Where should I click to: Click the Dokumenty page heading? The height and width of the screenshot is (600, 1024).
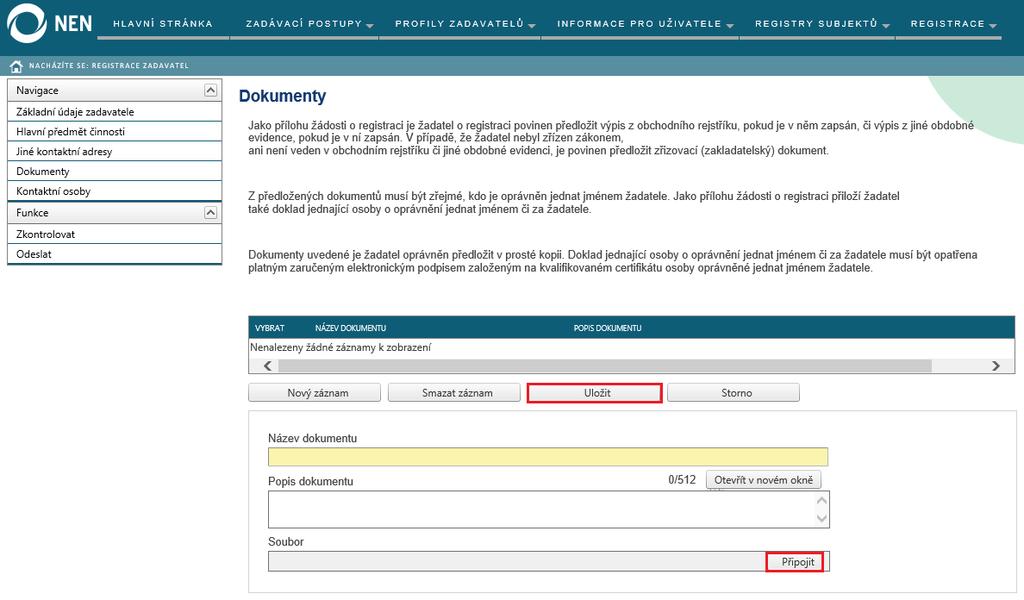pos(282,96)
